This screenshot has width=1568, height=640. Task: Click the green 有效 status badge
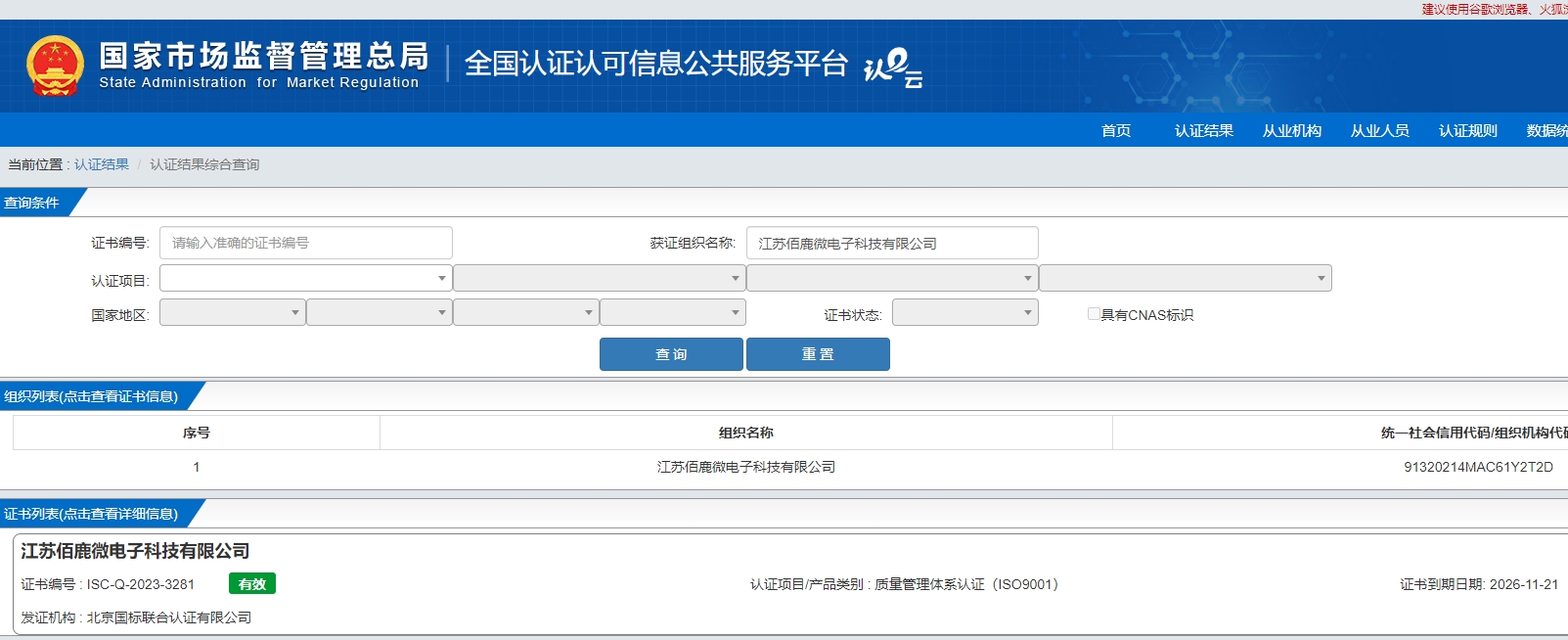pyautogui.click(x=252, y=584)
